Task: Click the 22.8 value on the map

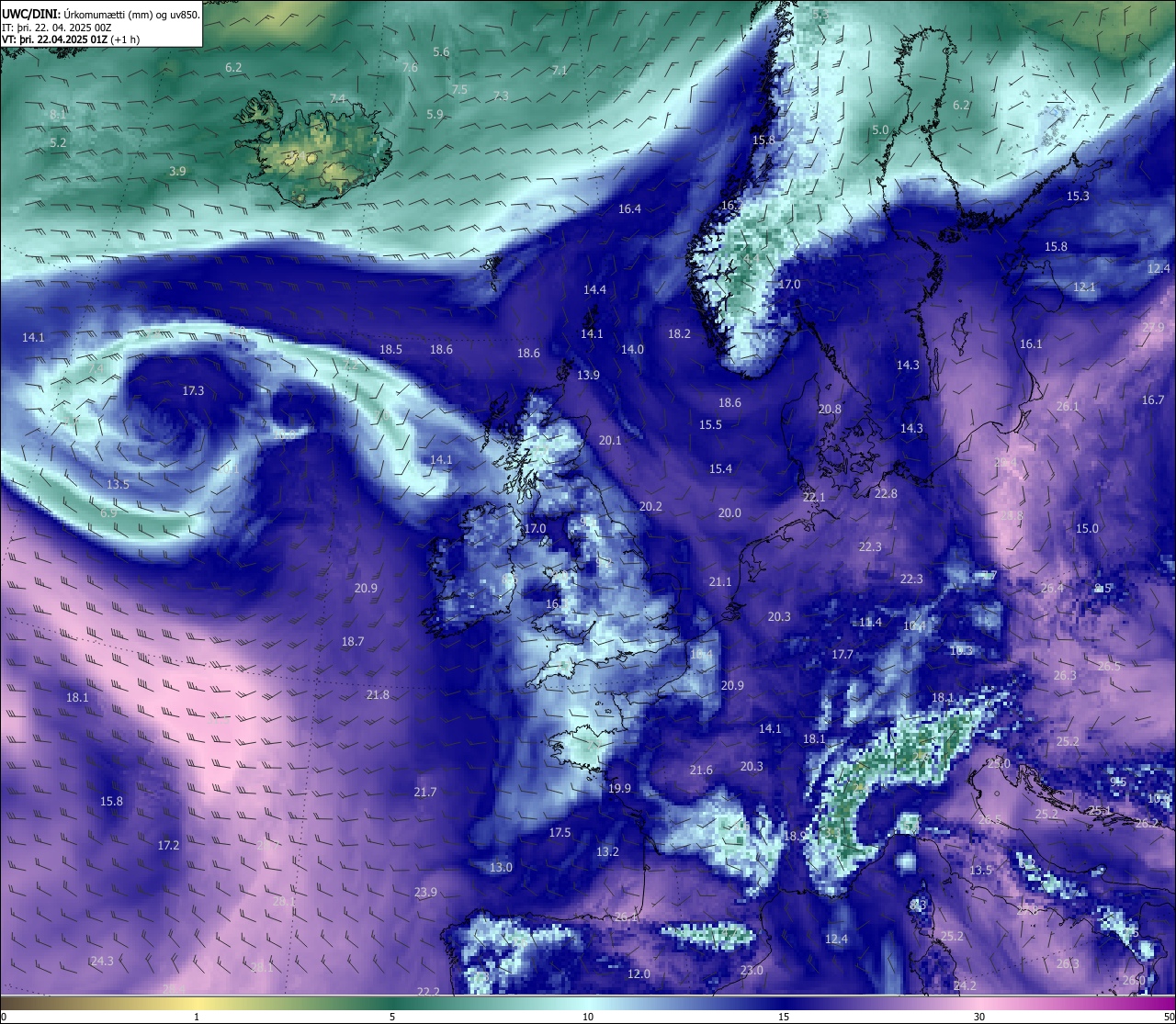Action: [886, 494]
